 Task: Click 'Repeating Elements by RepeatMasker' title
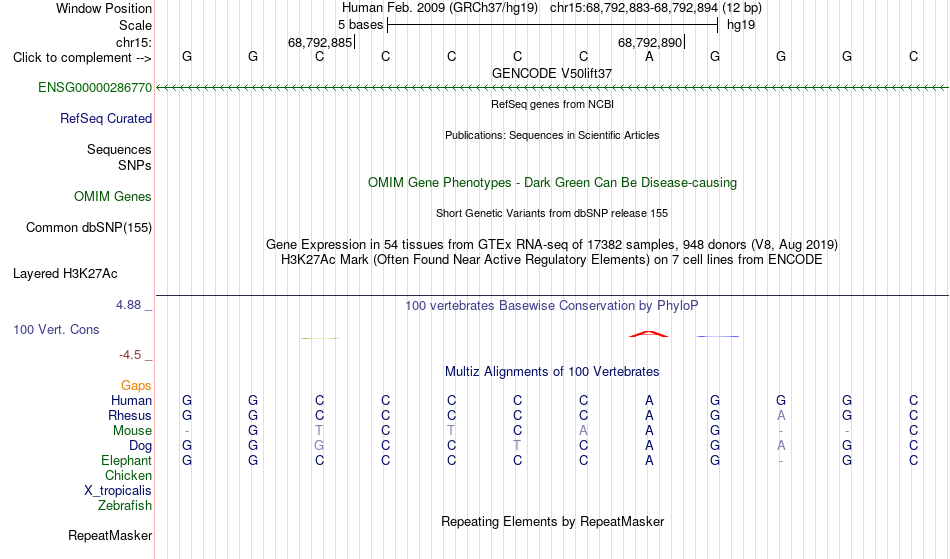click(x=552, y=522)
